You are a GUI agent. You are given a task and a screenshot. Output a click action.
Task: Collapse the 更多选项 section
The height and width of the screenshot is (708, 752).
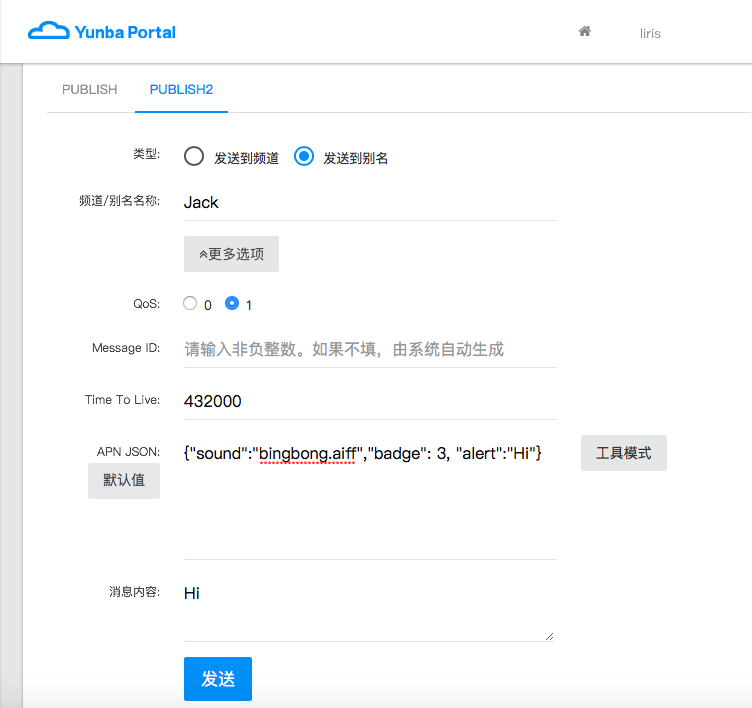click(x=231, y=254)
